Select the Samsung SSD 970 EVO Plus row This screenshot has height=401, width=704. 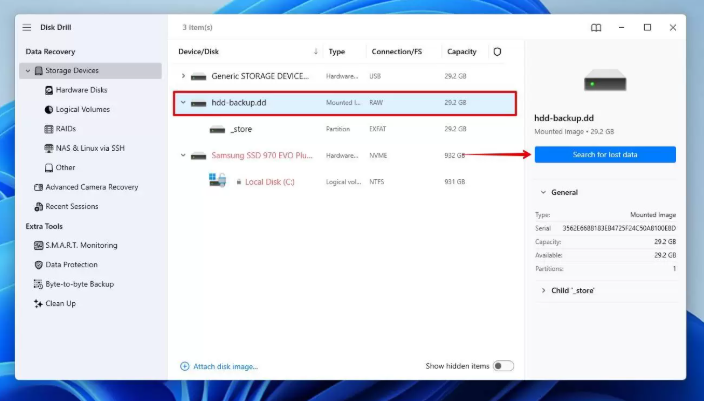click(x=344, y=155)
